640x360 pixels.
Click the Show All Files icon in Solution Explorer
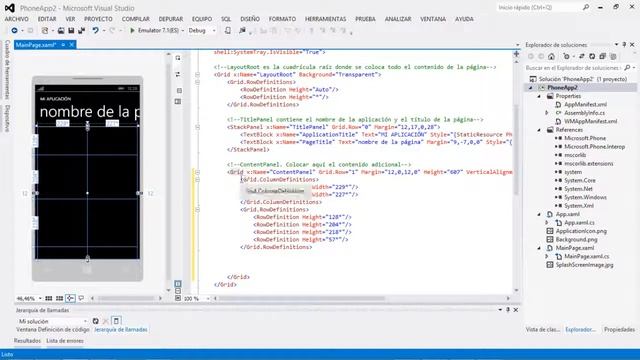pyautogui.click(x=613, y=56)
